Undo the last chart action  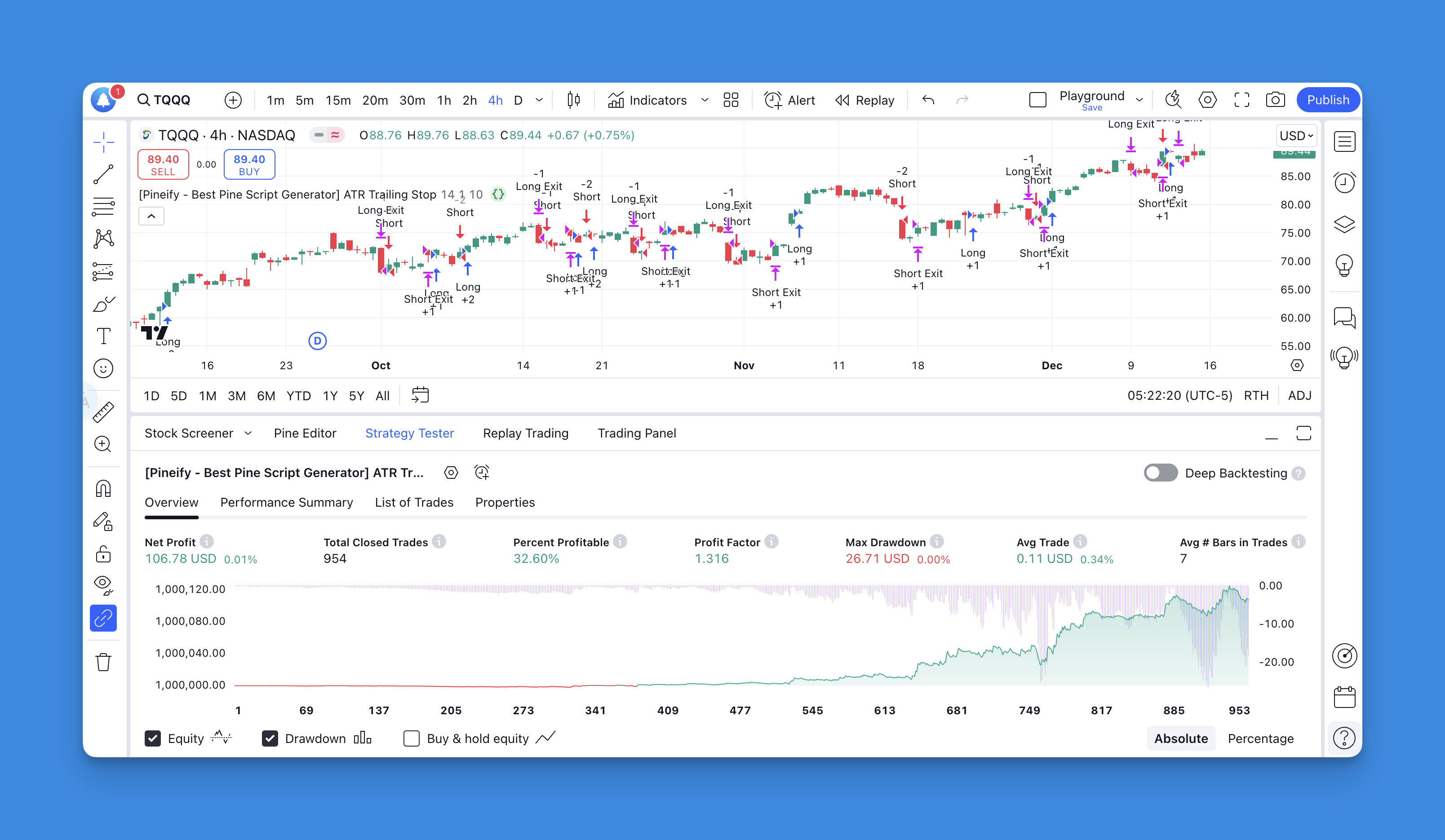click(x=928, y=100)
